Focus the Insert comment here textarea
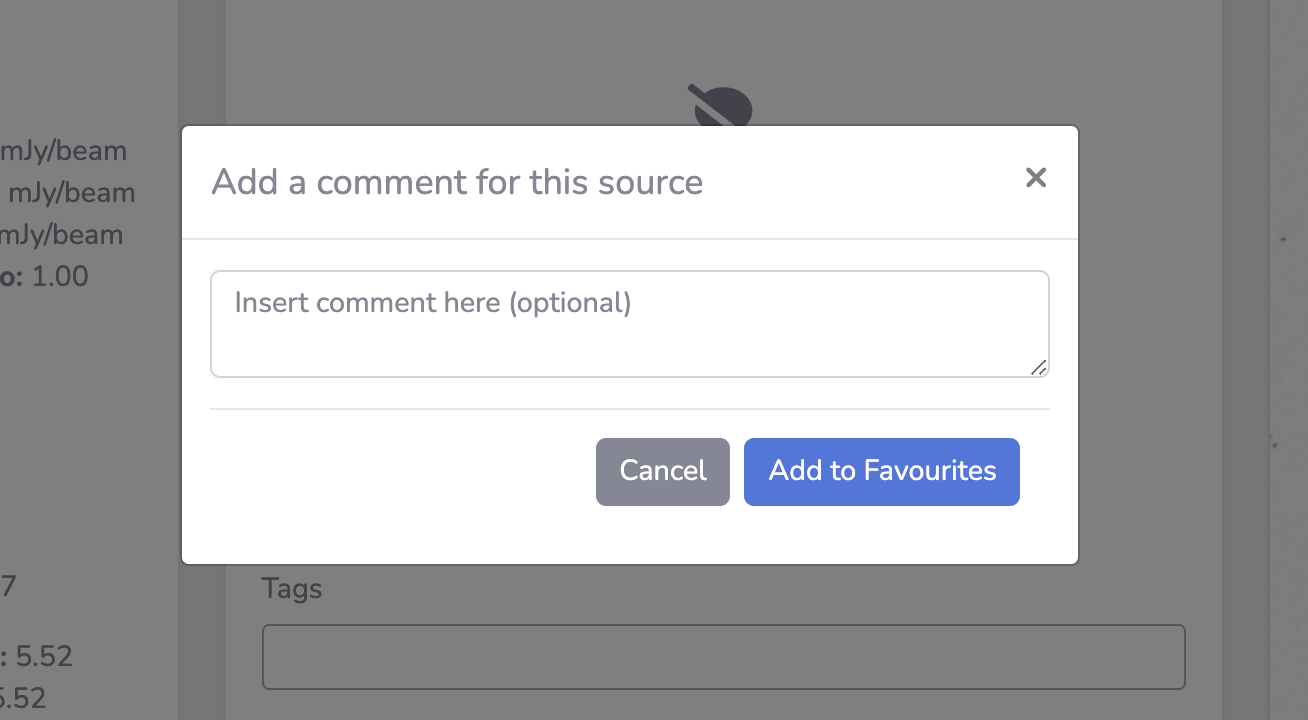Viewport: 1308px width, 720px height. (x=630, y=324)
